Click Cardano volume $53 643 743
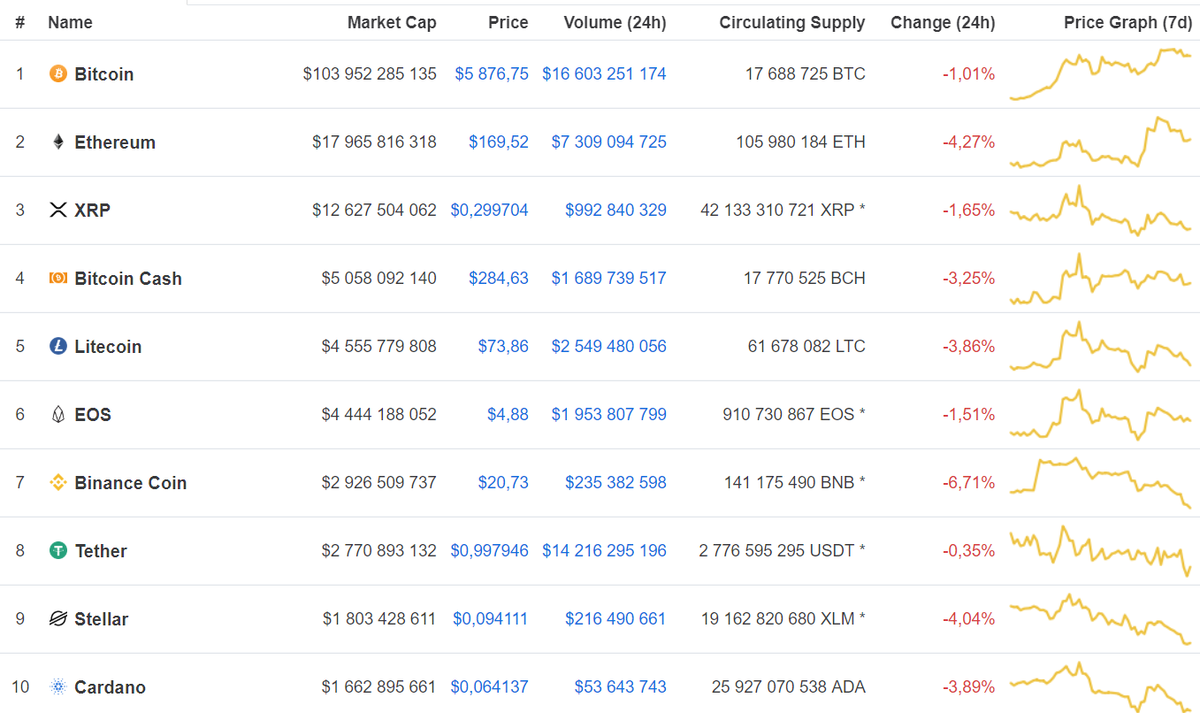1200x713 pixels. pyautogui.click(x=620, y=687)
